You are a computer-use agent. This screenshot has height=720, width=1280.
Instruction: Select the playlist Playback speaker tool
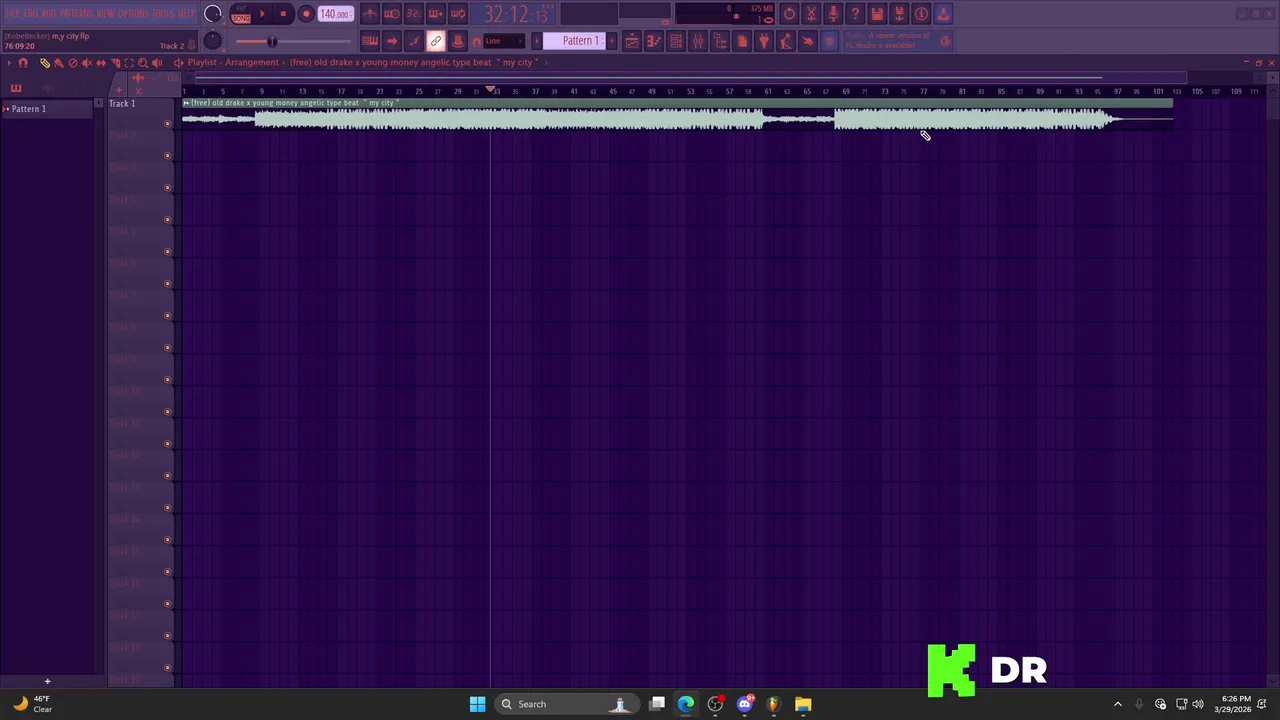pos(157,62)
